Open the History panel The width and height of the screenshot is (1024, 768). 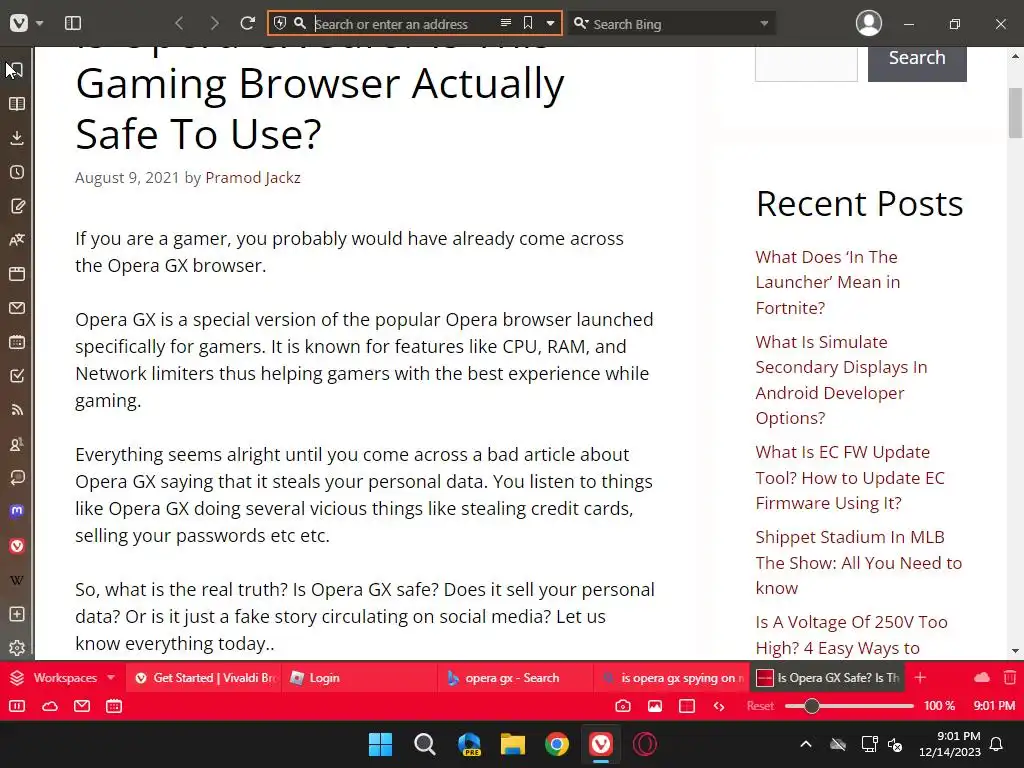pos(17,172)
